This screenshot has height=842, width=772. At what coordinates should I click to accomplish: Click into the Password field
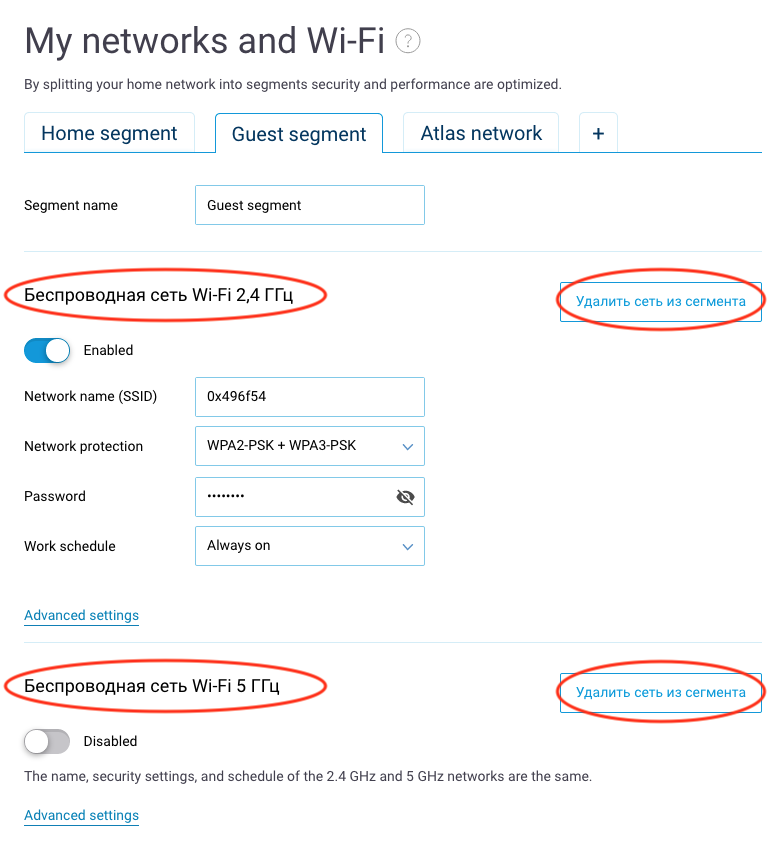pyautogui.click(x=295, y=497)
